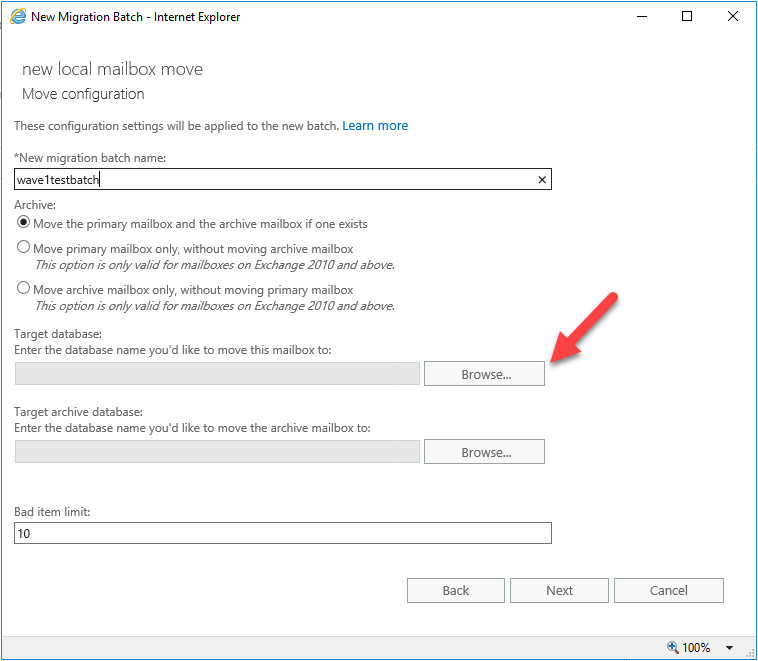758x661 pixels.
Task: Click the New migration batch name field
Action: (275, 180)
